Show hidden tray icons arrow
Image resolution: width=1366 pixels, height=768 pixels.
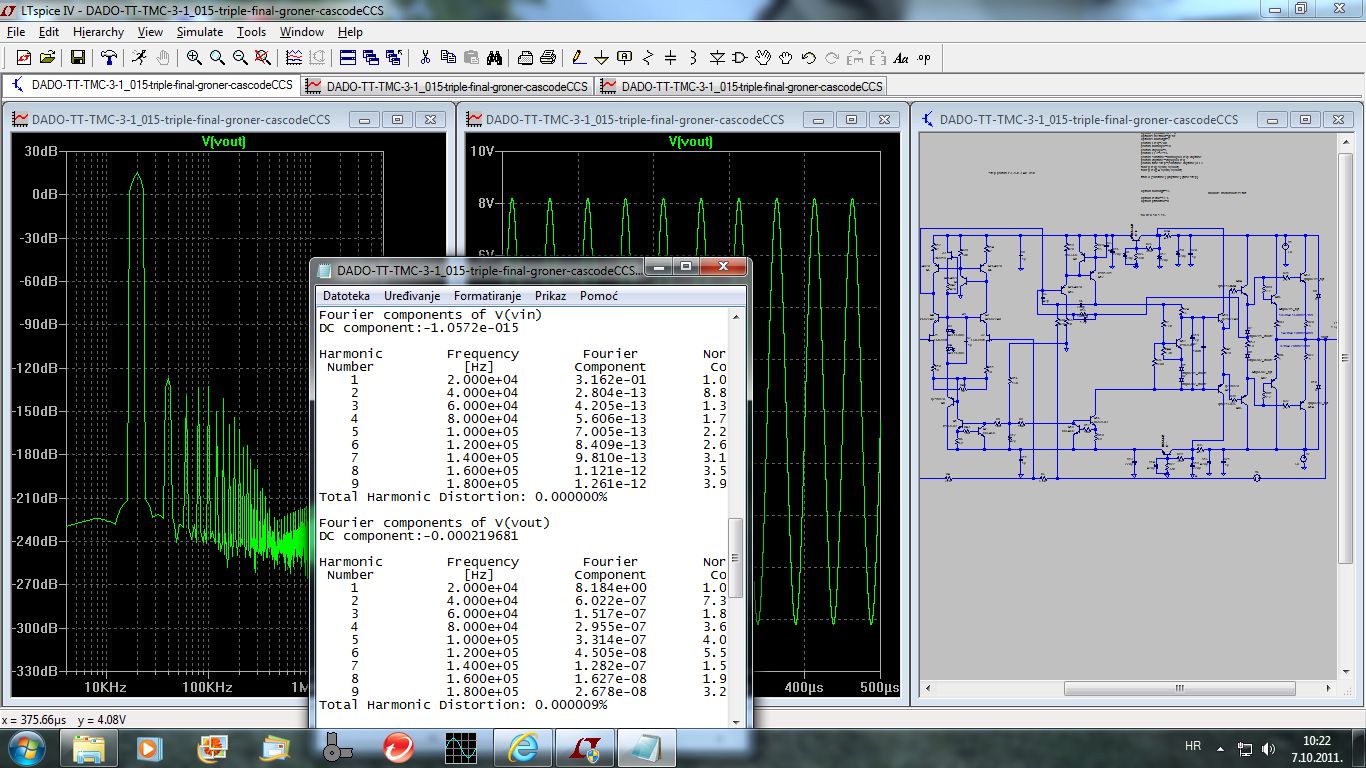point(1220,747)
